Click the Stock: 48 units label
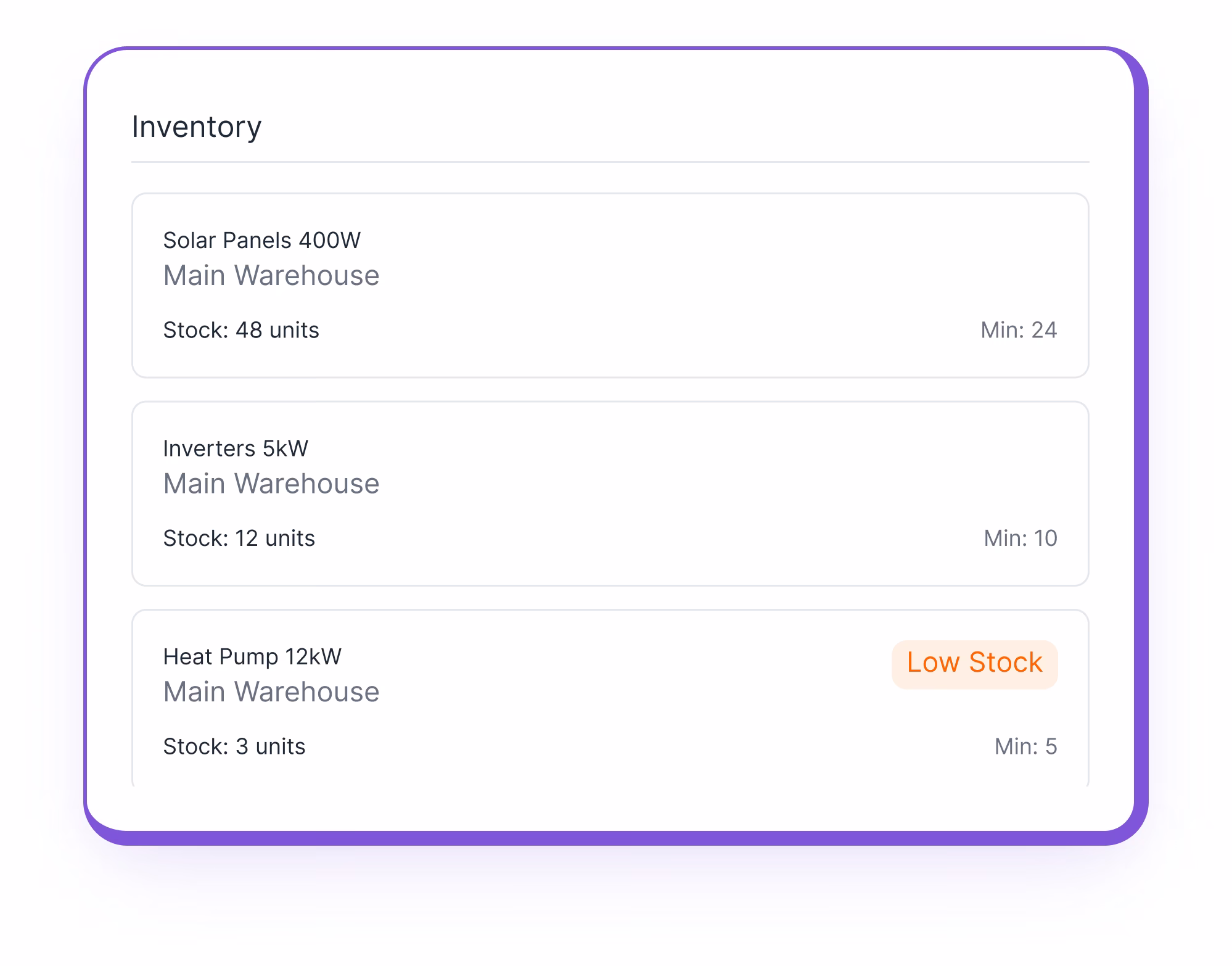 point(241,330)
